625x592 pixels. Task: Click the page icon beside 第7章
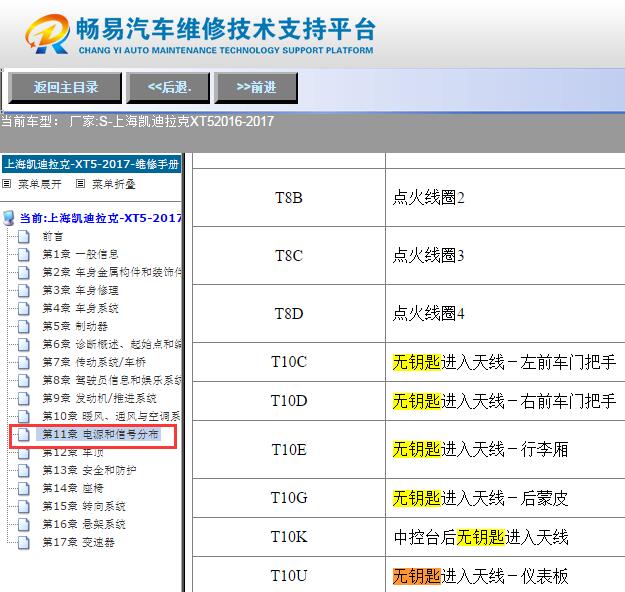tap(24, 362)
